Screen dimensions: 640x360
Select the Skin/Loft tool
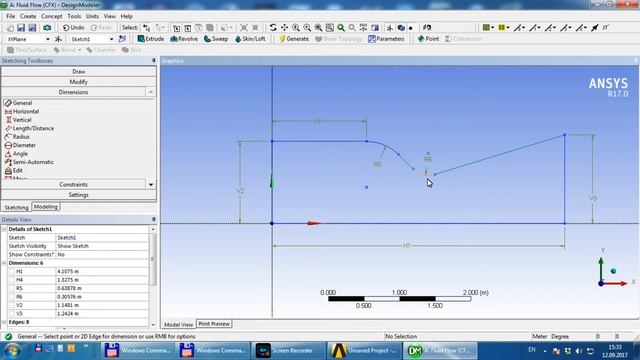pos(250,39)
